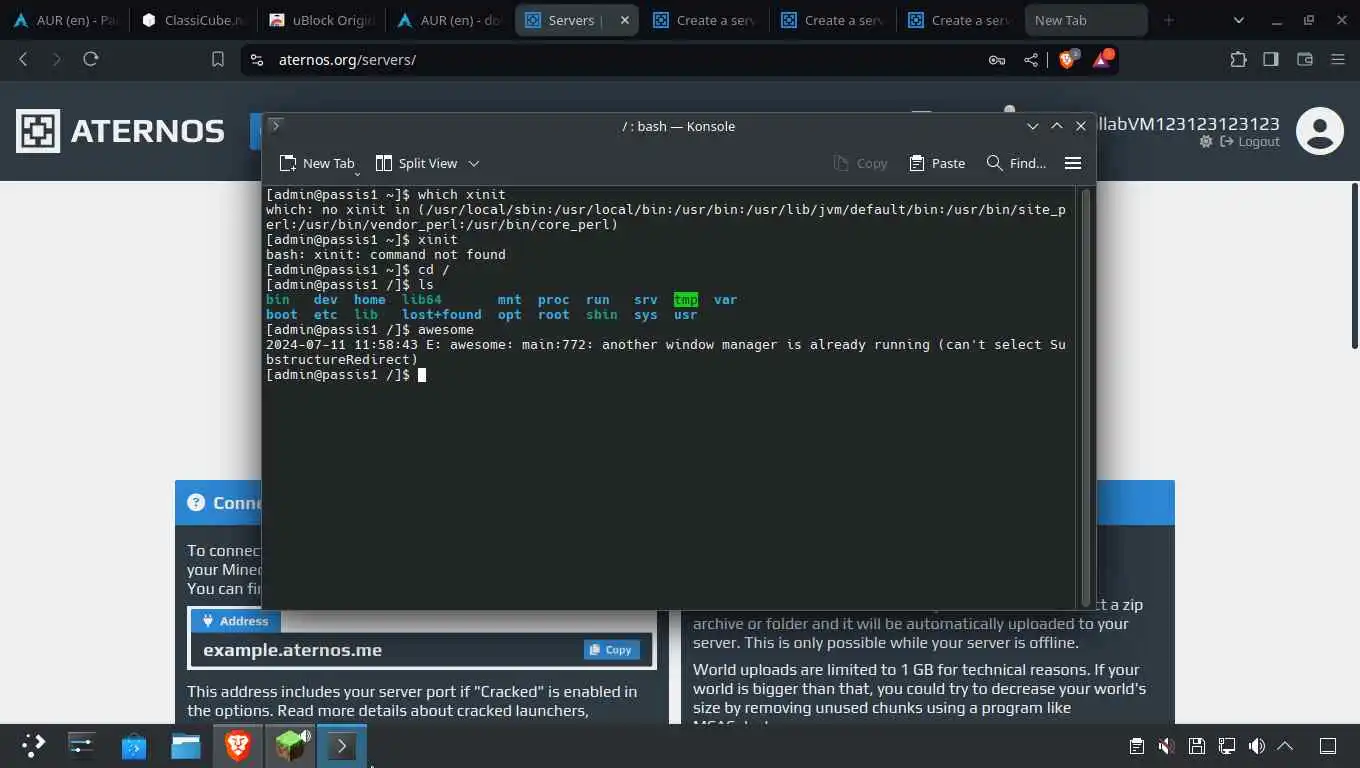Bookmark this page in Brave

coord(218,60)
